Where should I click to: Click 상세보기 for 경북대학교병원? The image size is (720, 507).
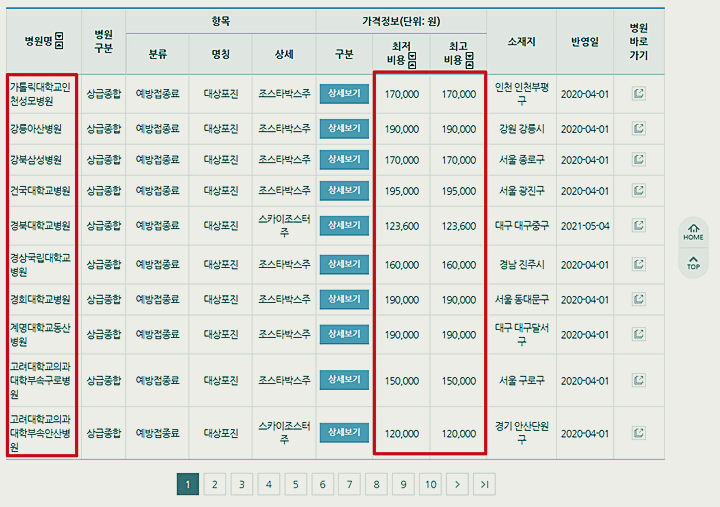tap(344, 225)
